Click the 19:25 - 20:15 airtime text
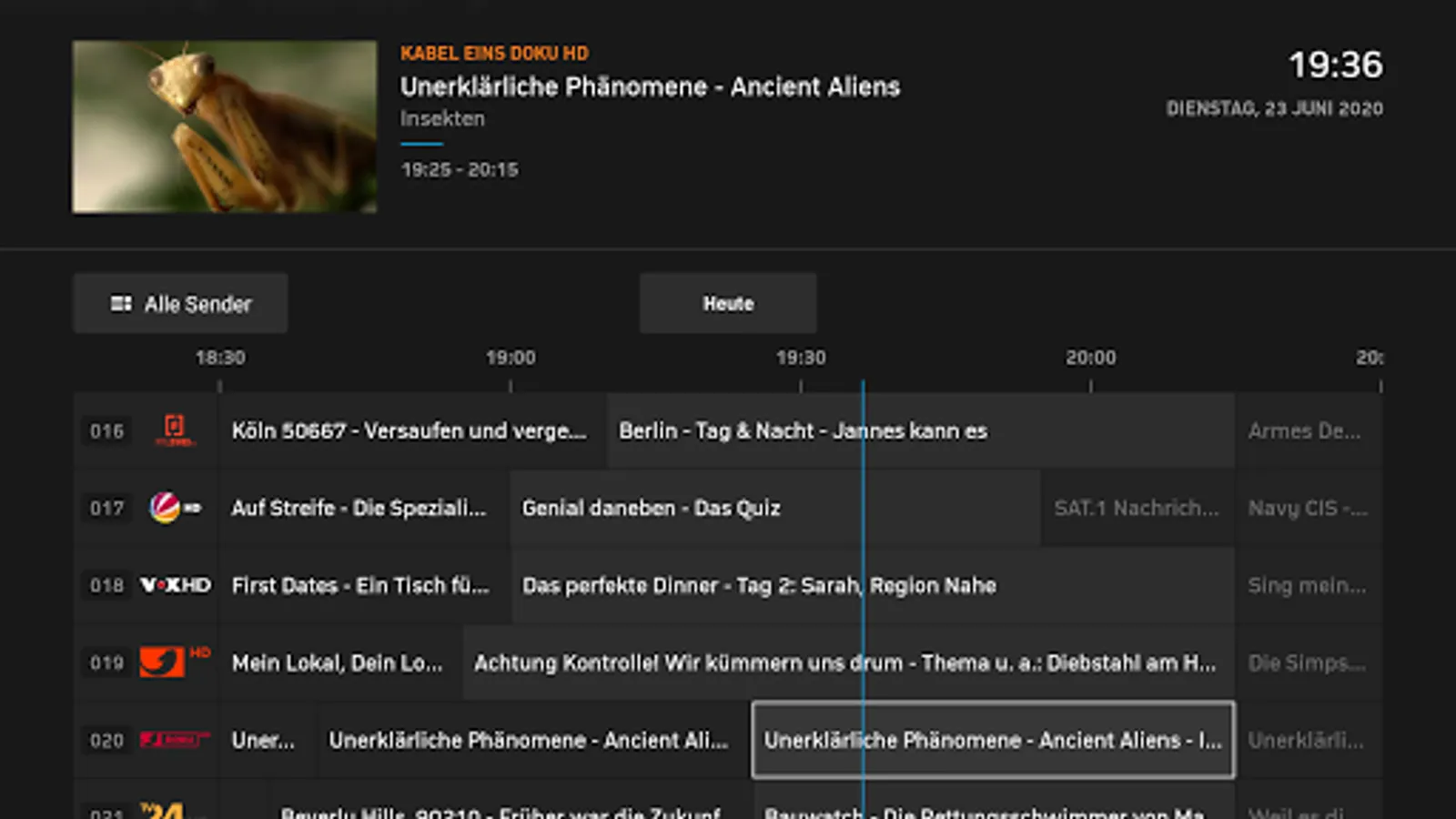 click(x=460, y=170)
